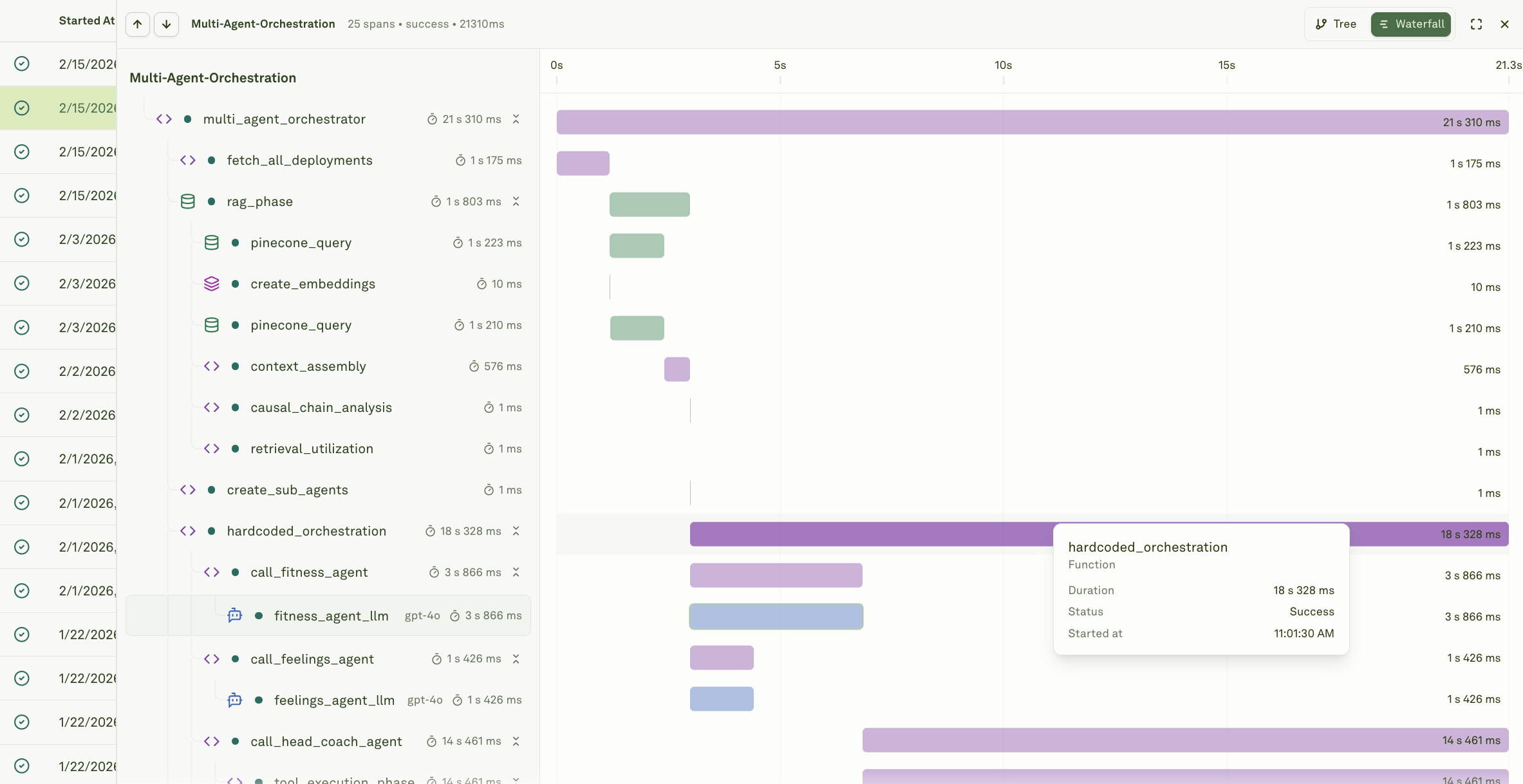1523x784 pixels.
Task: Open the create_embeddings span
Action: (x=313, y=284)
